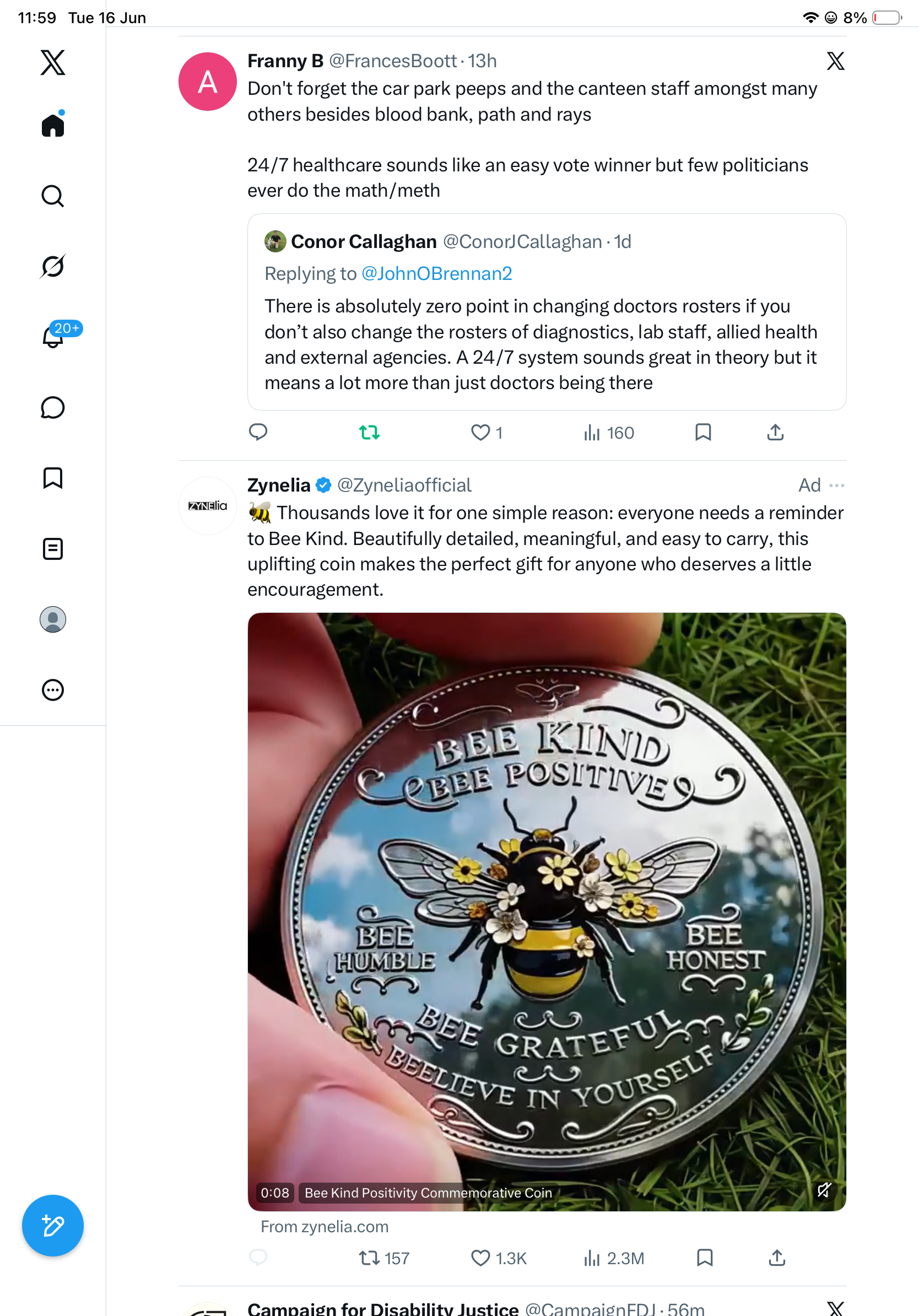This screenshot has height=1316, width=919.
Task: Unmute the Bee Kind coin video
Action: pyautogui.click(x=824, y=1190)
